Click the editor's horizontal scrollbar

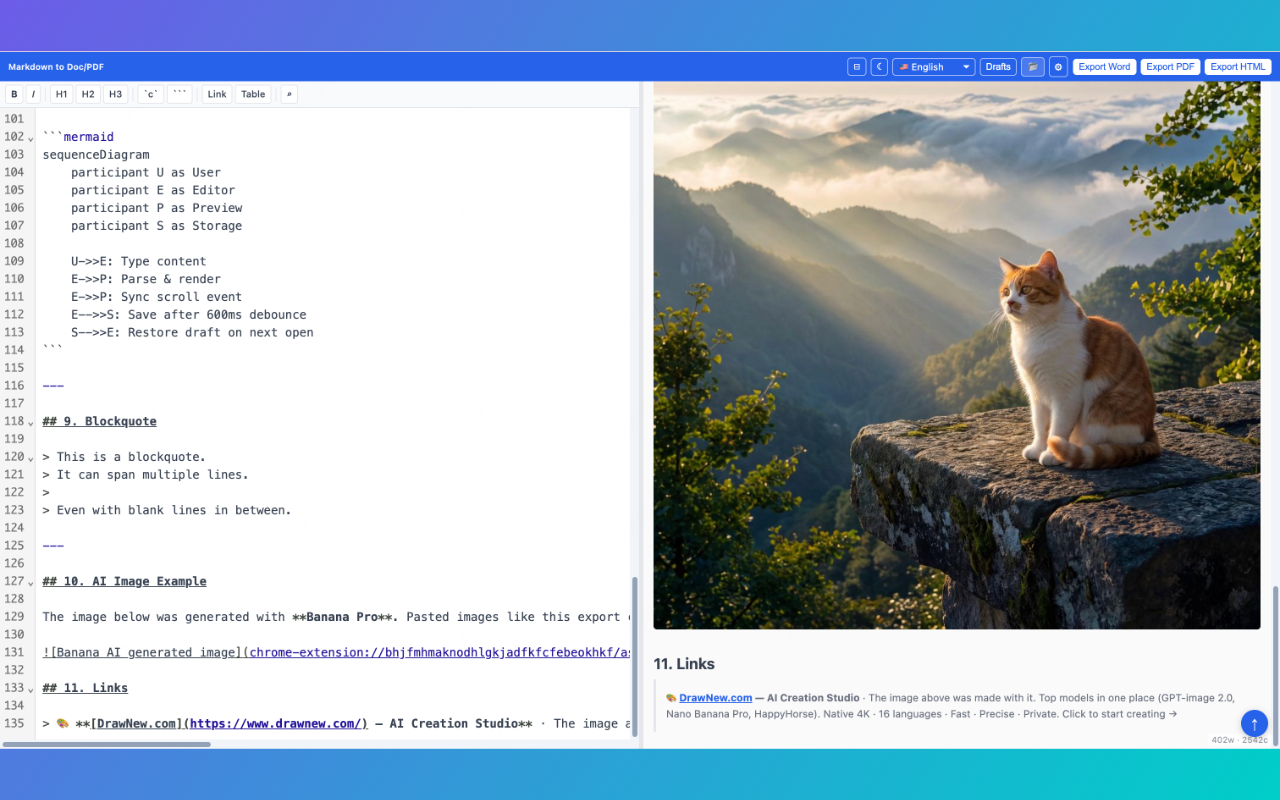pyautogui.click(x=107, y=744)
